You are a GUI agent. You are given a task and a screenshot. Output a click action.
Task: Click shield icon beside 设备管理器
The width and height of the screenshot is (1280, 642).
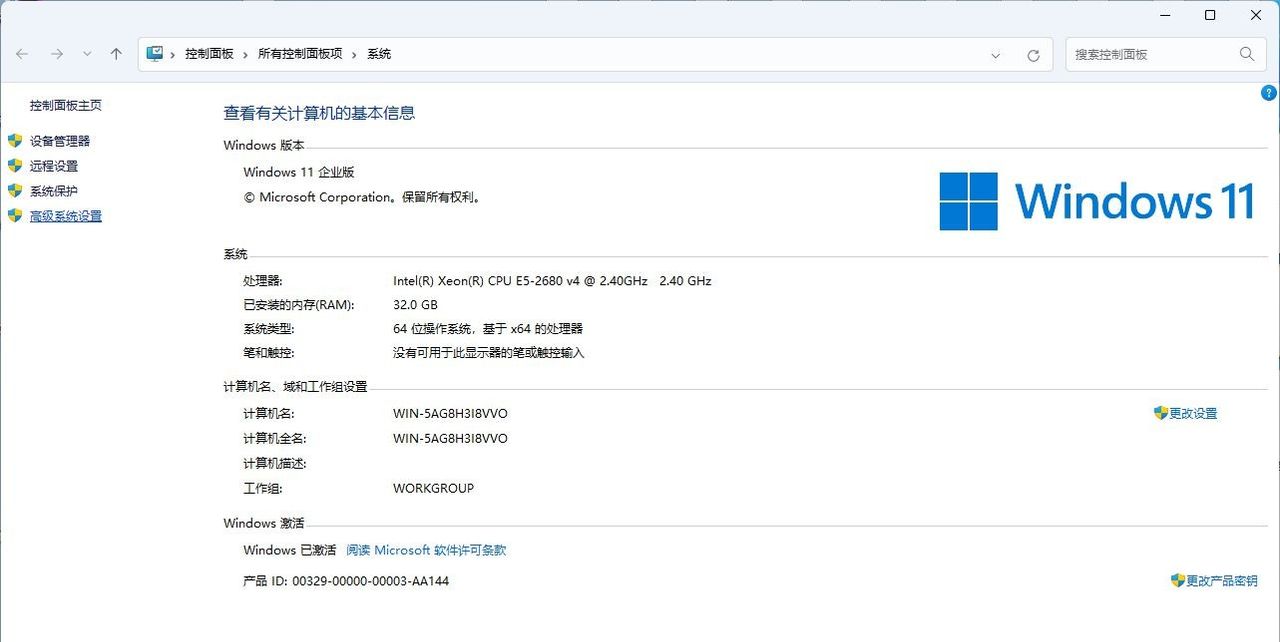(x=14, y=141)
